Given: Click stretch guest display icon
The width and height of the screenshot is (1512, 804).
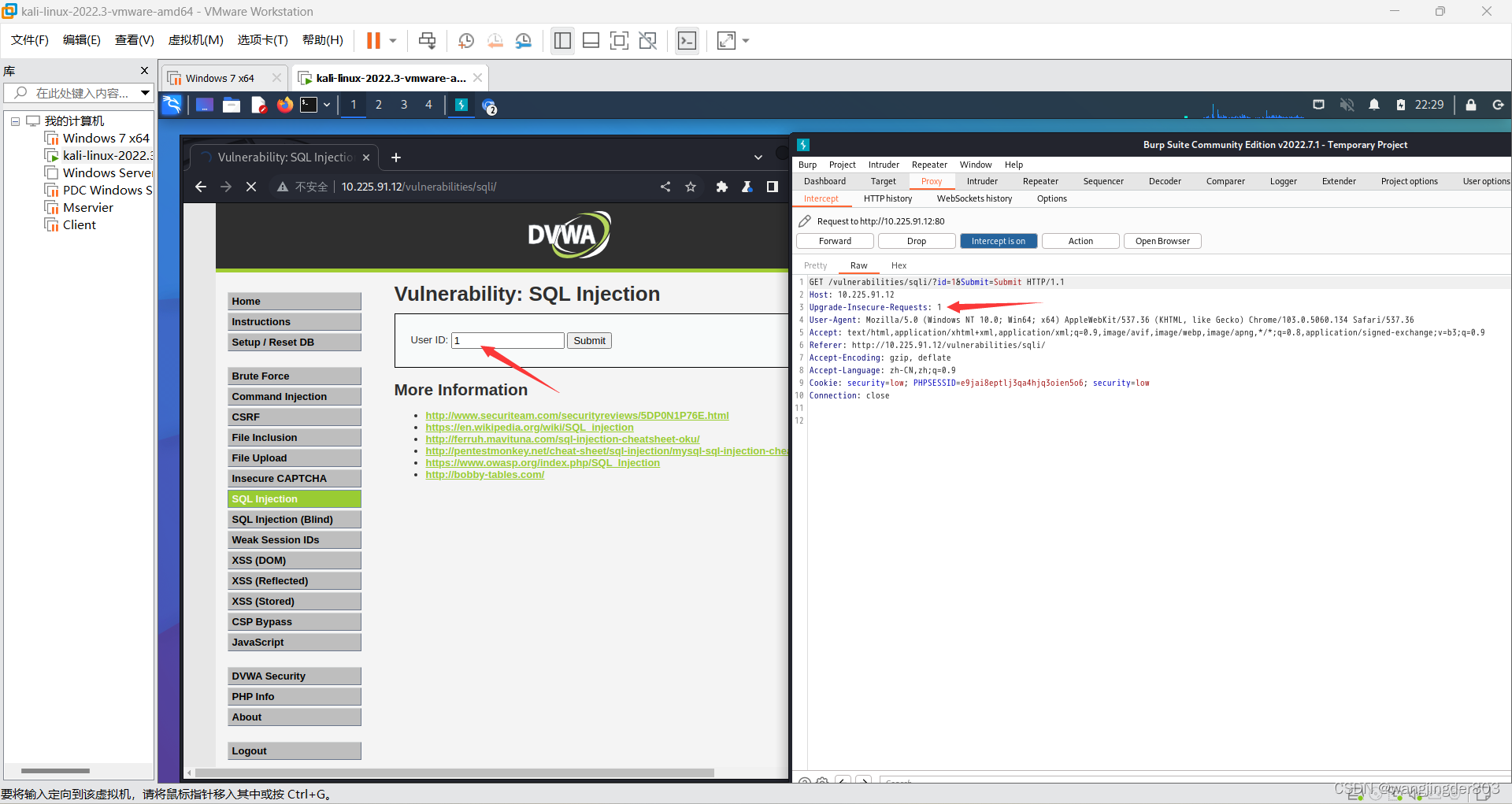Looking at the screenshot, I should [726, 41].
